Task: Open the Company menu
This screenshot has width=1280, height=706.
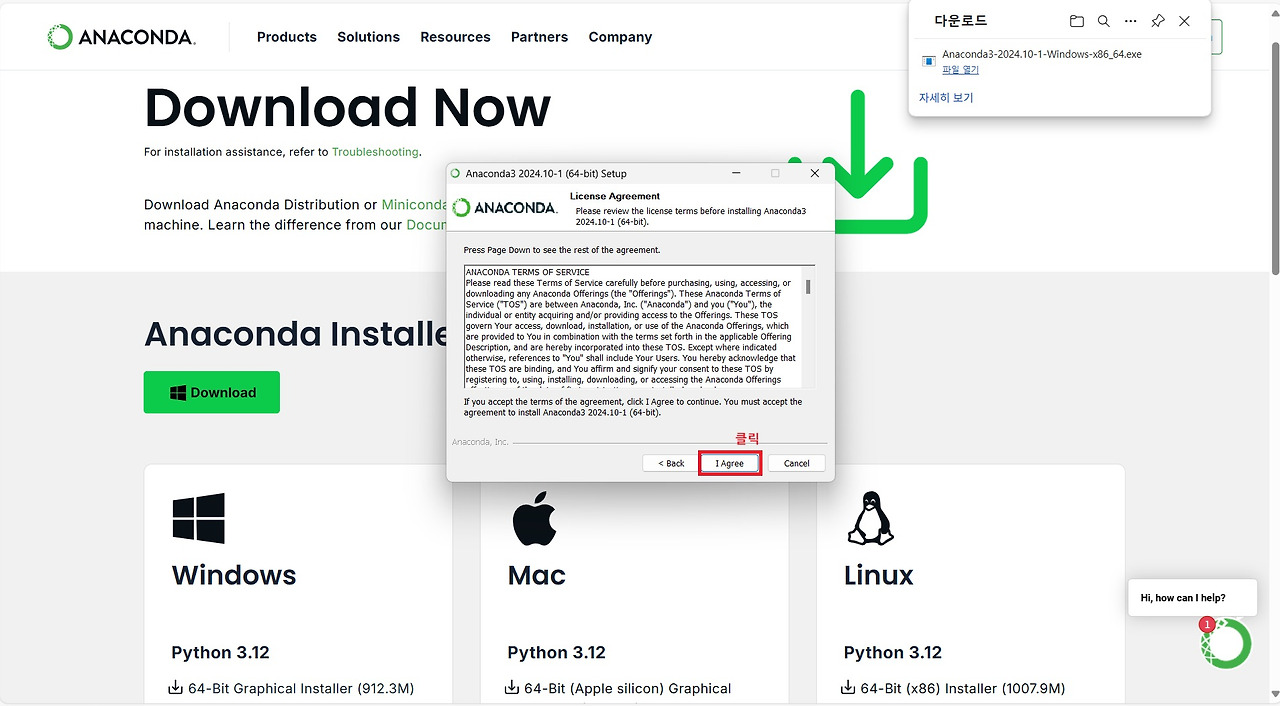Action: 620,37
